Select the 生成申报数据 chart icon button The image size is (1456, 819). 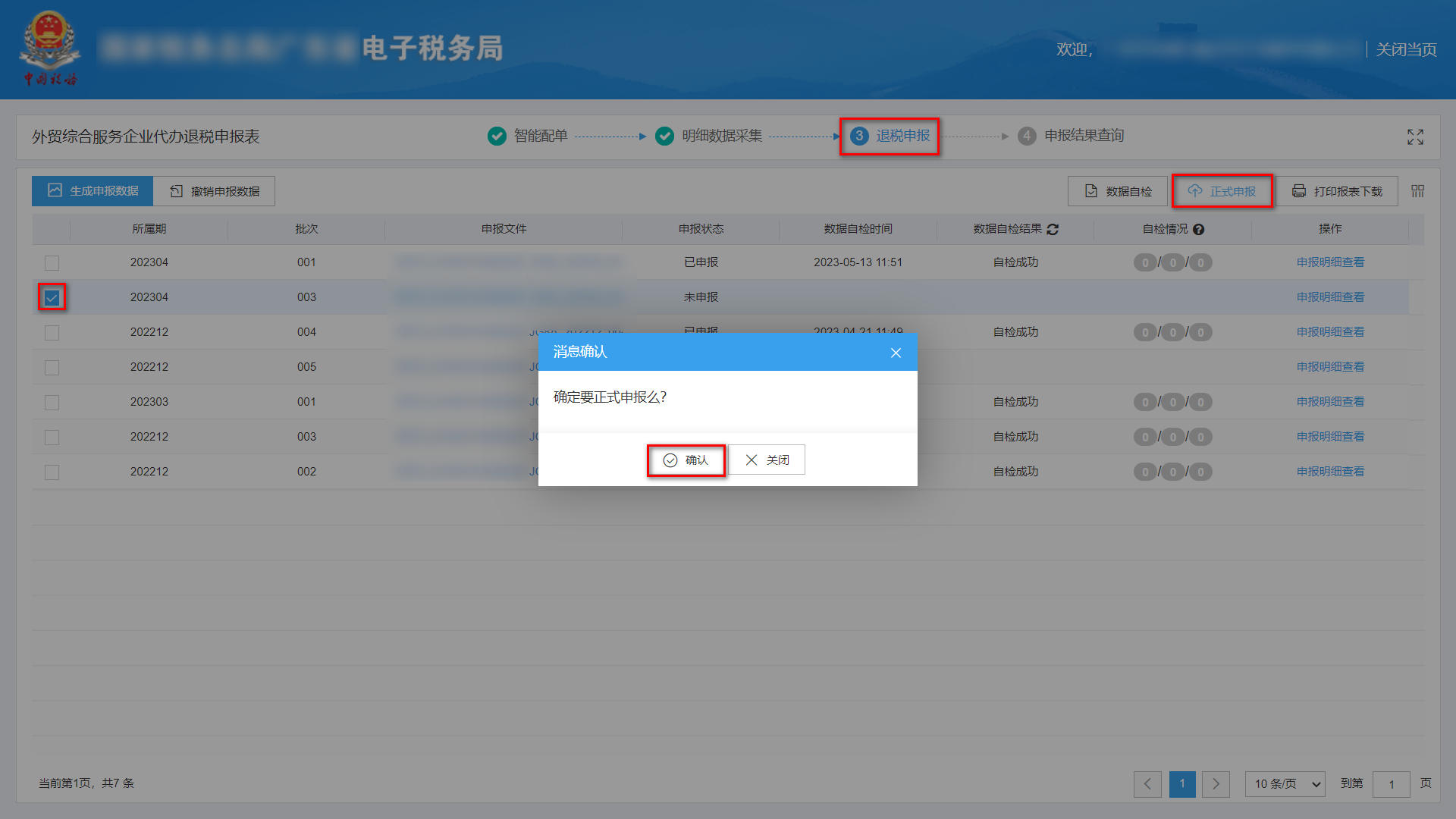[x=55, y=190]
